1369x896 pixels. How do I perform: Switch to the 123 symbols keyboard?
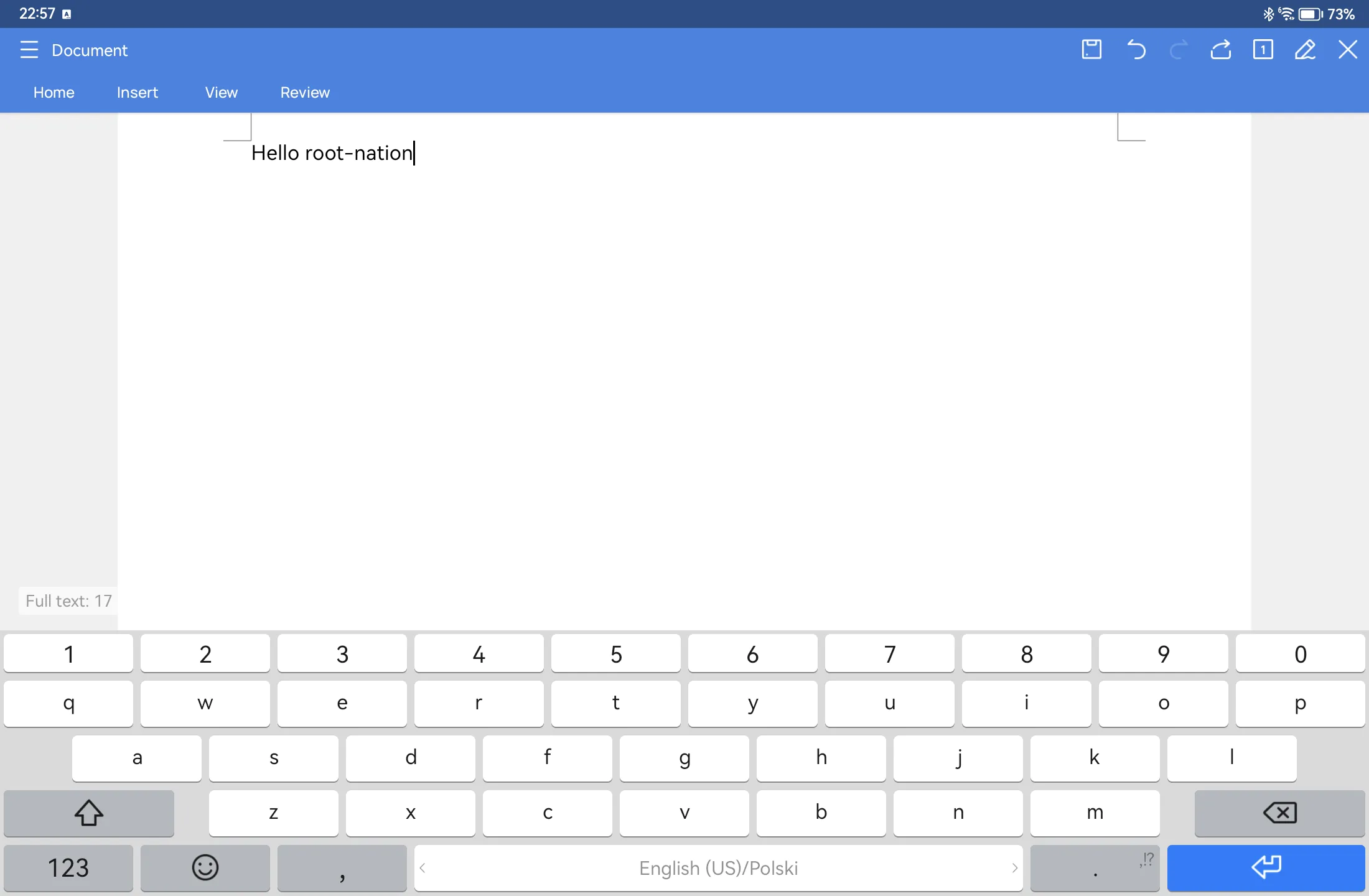pyautogui.click(x=68, y=867)
